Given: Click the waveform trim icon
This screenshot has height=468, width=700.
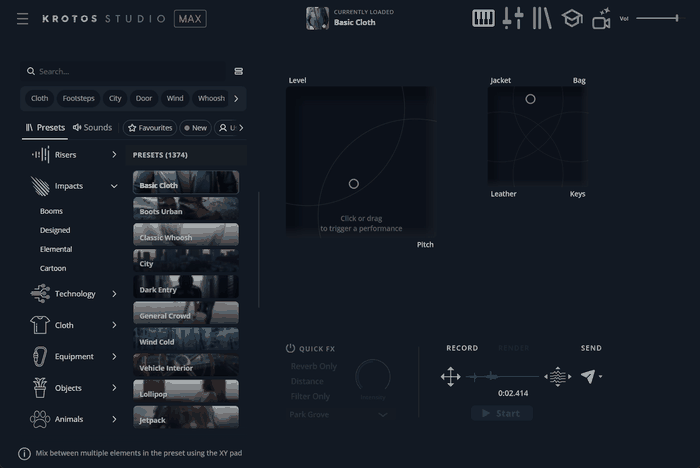Looking at the screenshot, I should coord(558,377).
